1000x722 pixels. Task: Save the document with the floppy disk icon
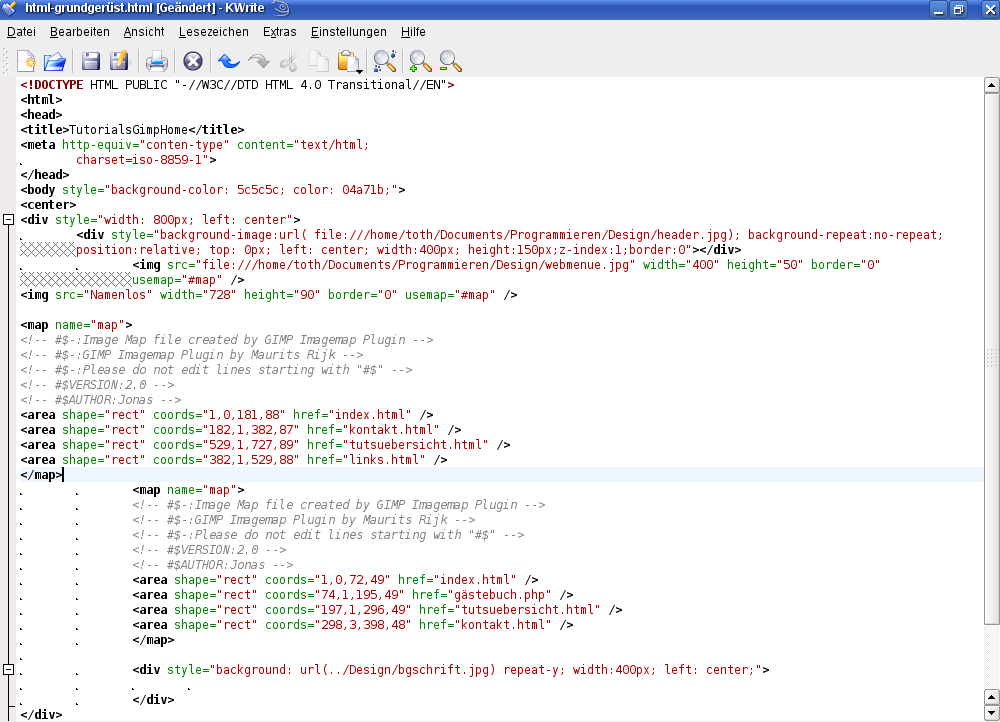(x=91, y=61)
